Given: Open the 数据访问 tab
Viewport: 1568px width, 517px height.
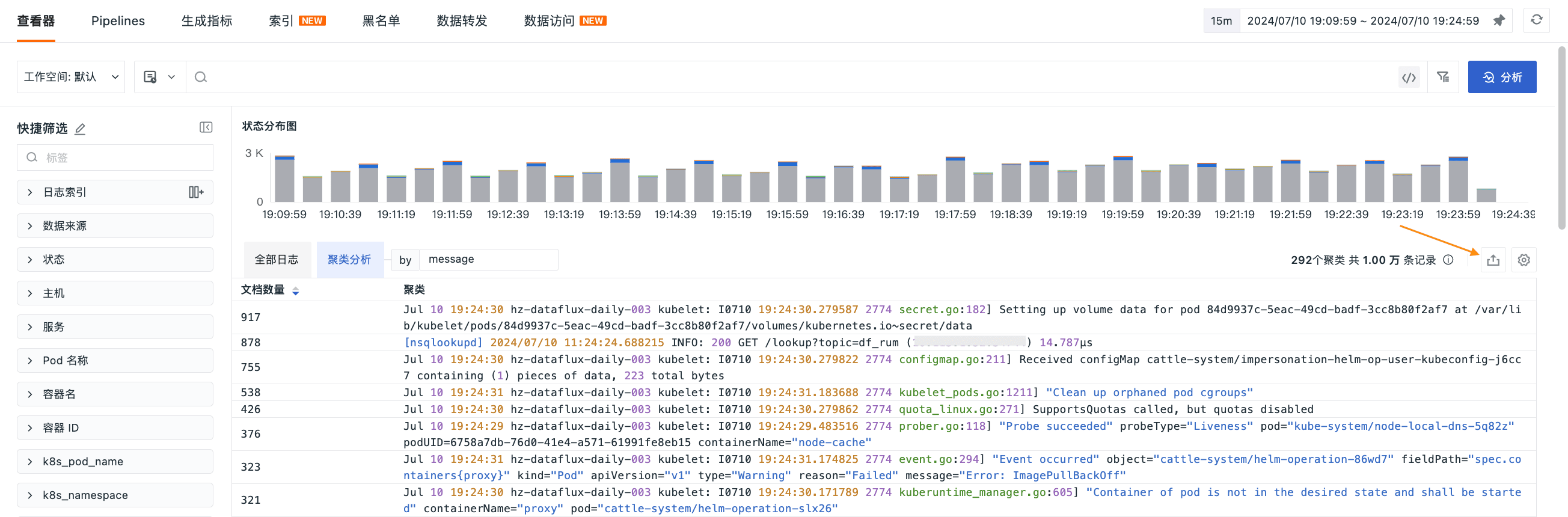Looking at the screenshot, I should click(x=565, y=20).
